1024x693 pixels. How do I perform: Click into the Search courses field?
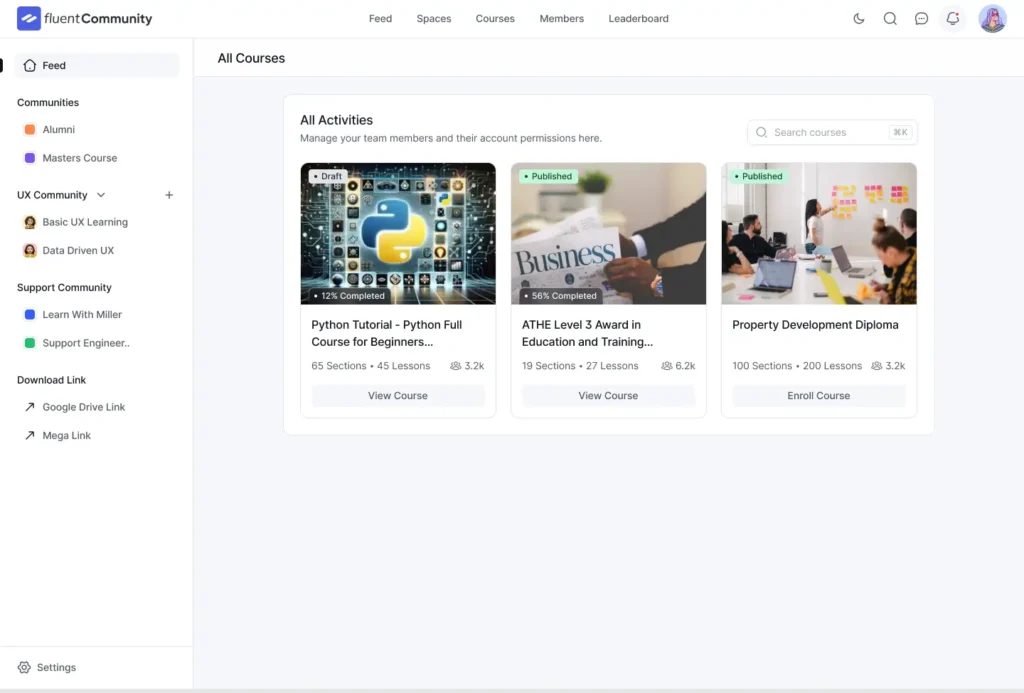pyautogui.click(x=832, y=132)
